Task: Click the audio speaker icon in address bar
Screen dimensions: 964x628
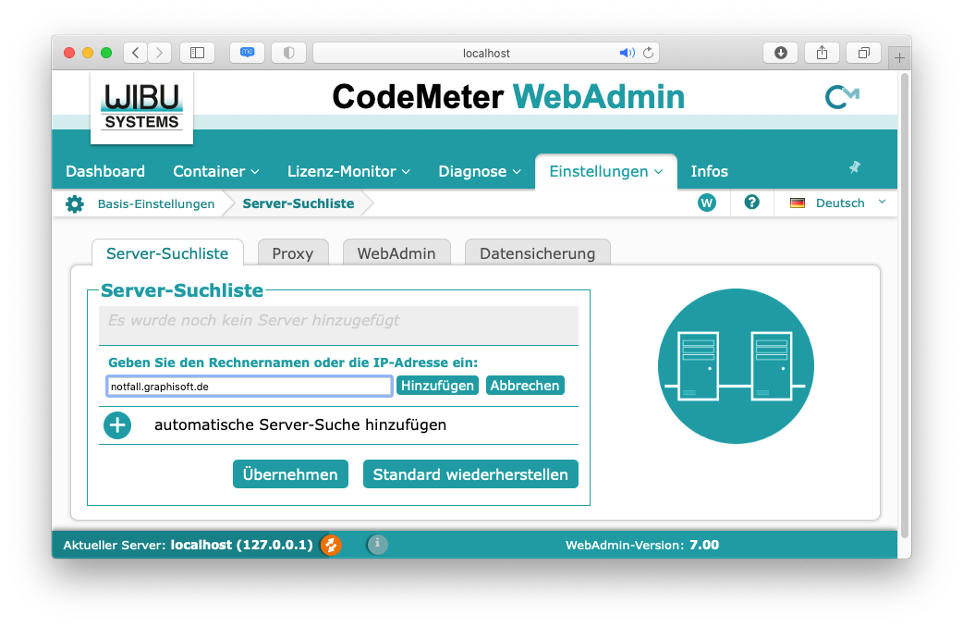Action: point(626,53)
